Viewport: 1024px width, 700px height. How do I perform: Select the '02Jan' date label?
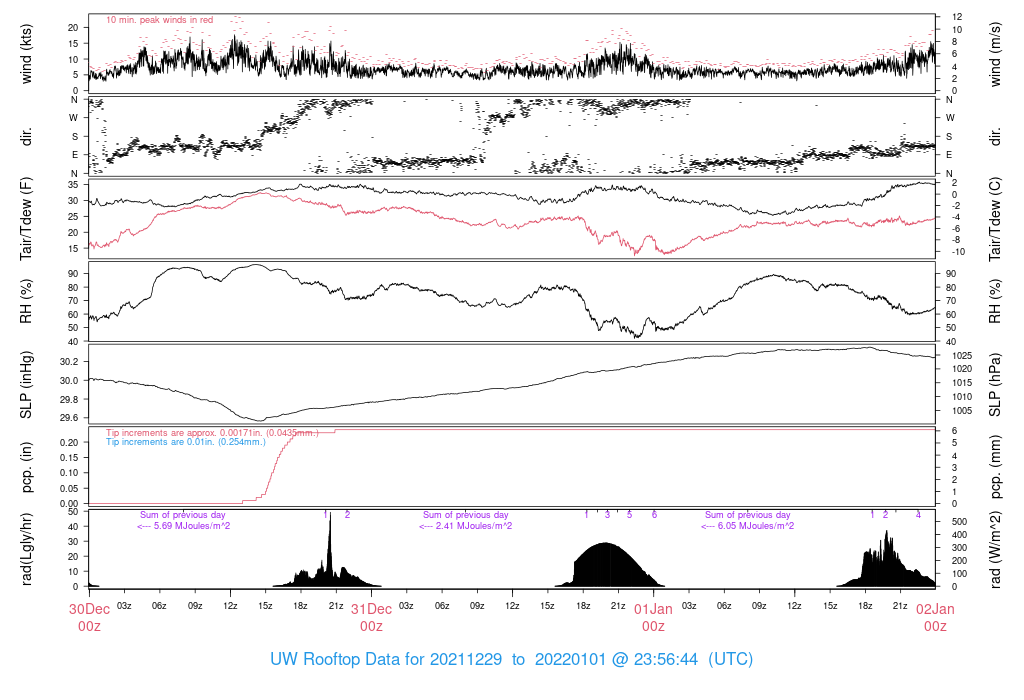click(x=935, y=609)
